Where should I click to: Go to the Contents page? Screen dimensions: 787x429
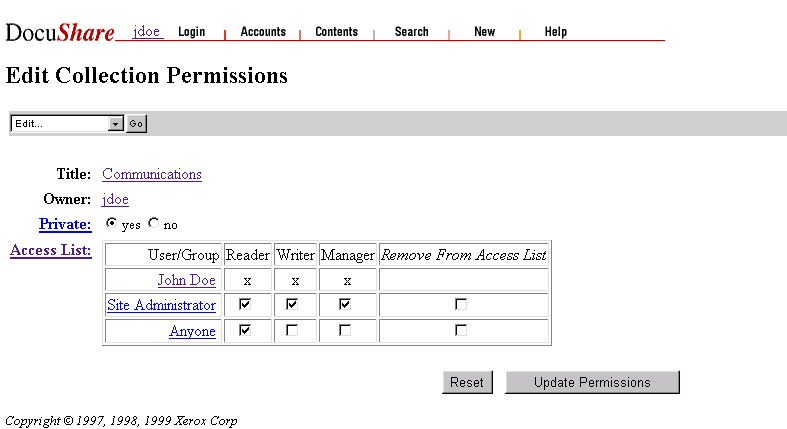pyautogui.click(x=336, y=32)
